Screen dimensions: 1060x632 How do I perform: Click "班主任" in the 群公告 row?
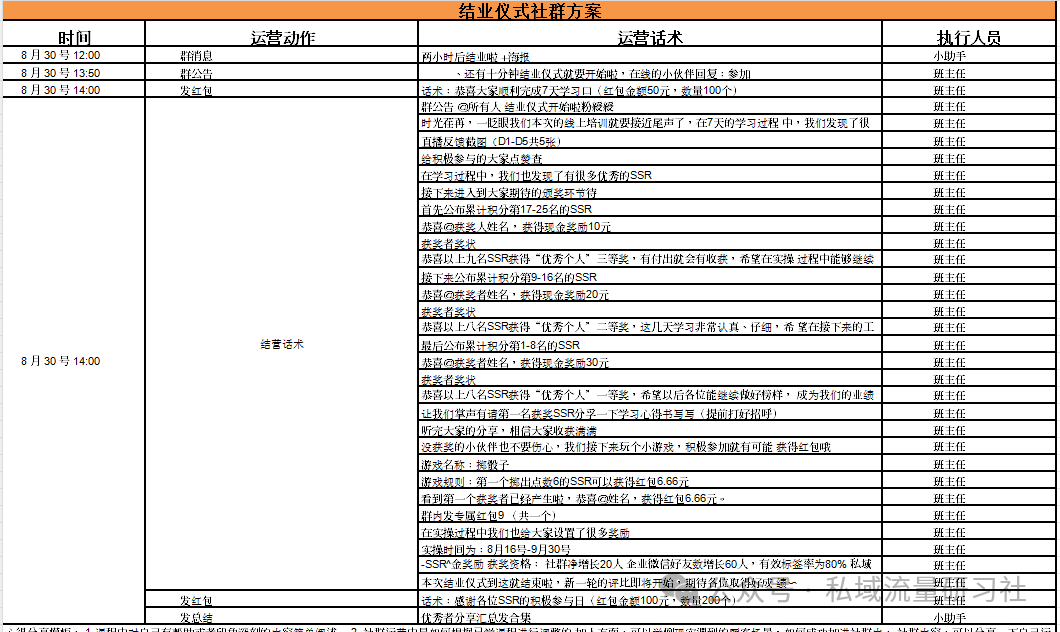(x=949, y=74)
